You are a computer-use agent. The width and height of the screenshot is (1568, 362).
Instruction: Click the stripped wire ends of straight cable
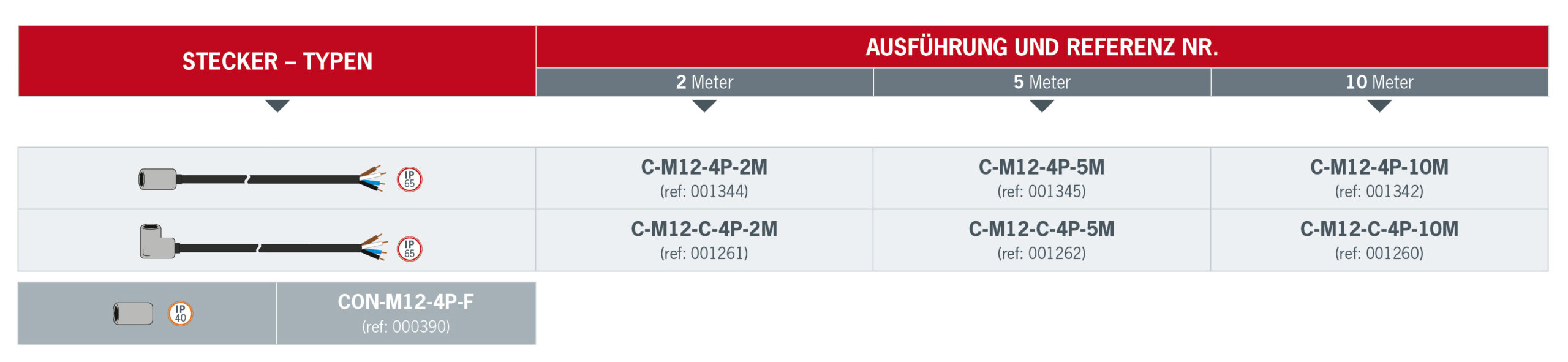[x=372, y=178]
